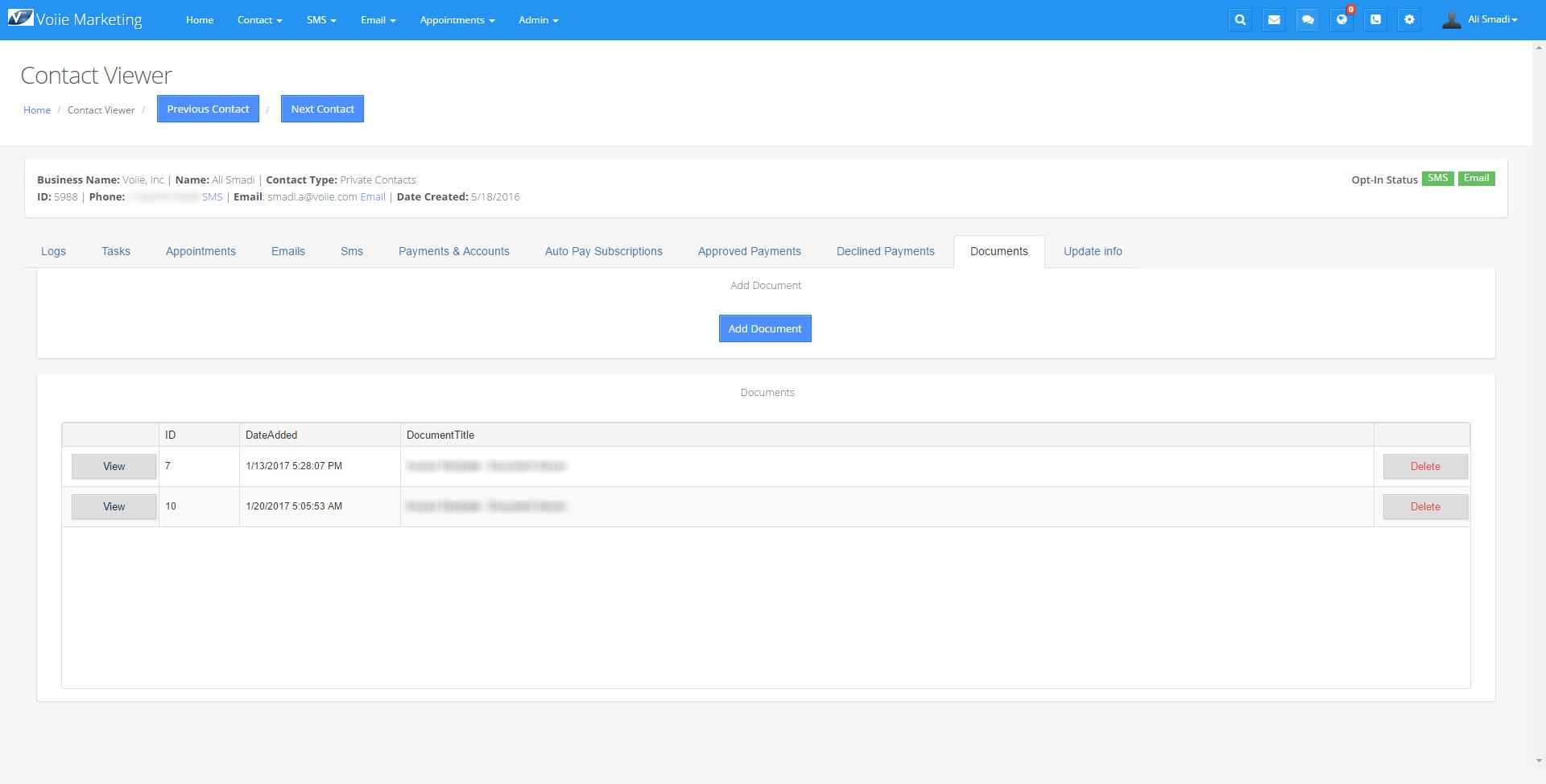Open the search magnifier icon in the navbar
Viewport: 1546px width, 784px height.
click(x=1240, y=20)
